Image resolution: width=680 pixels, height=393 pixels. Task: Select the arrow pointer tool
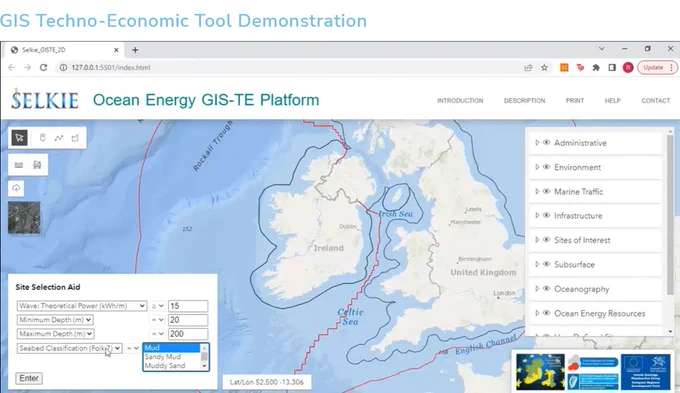click(20, 138)
